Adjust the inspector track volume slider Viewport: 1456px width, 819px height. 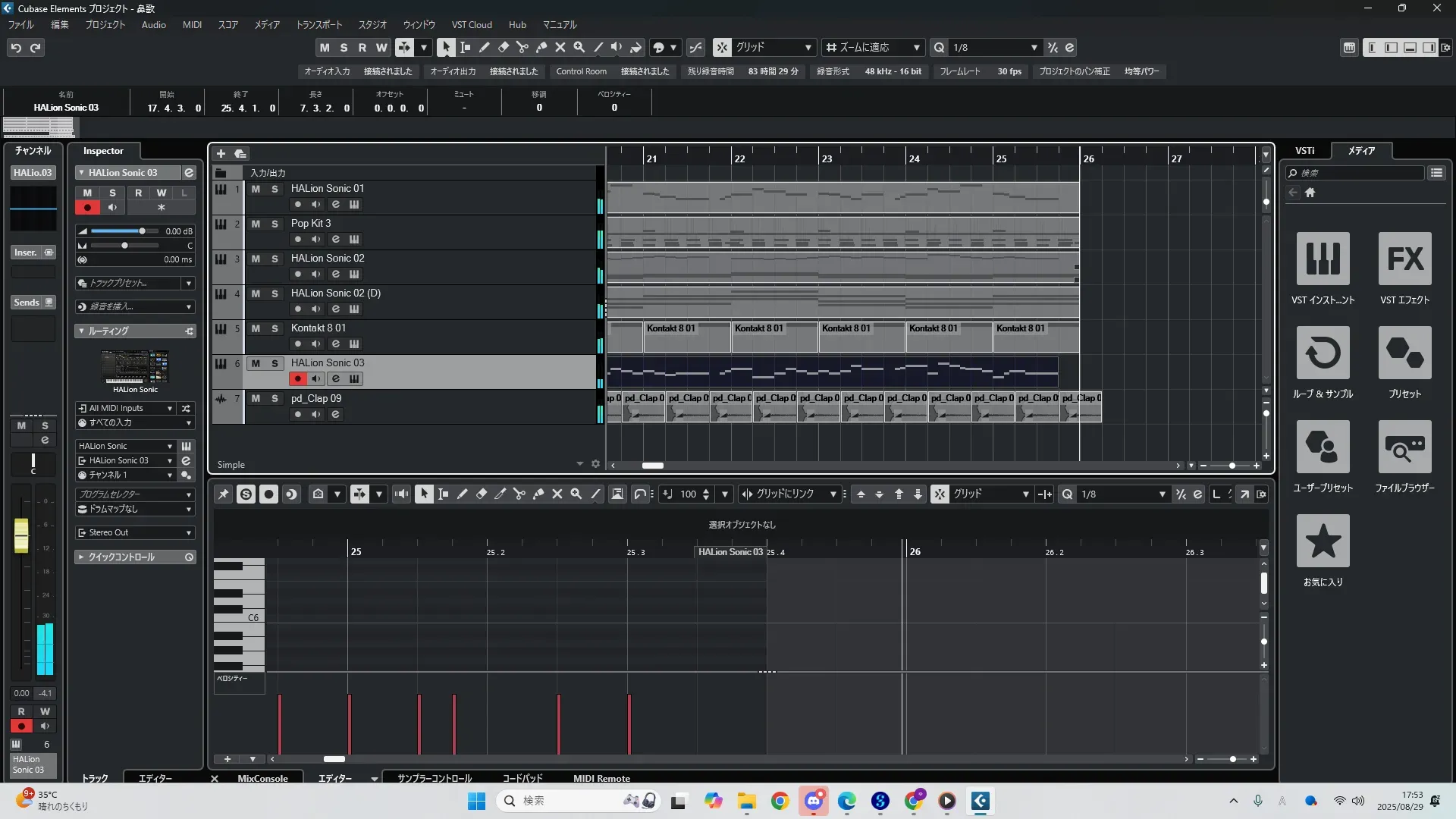pos(141,231)
